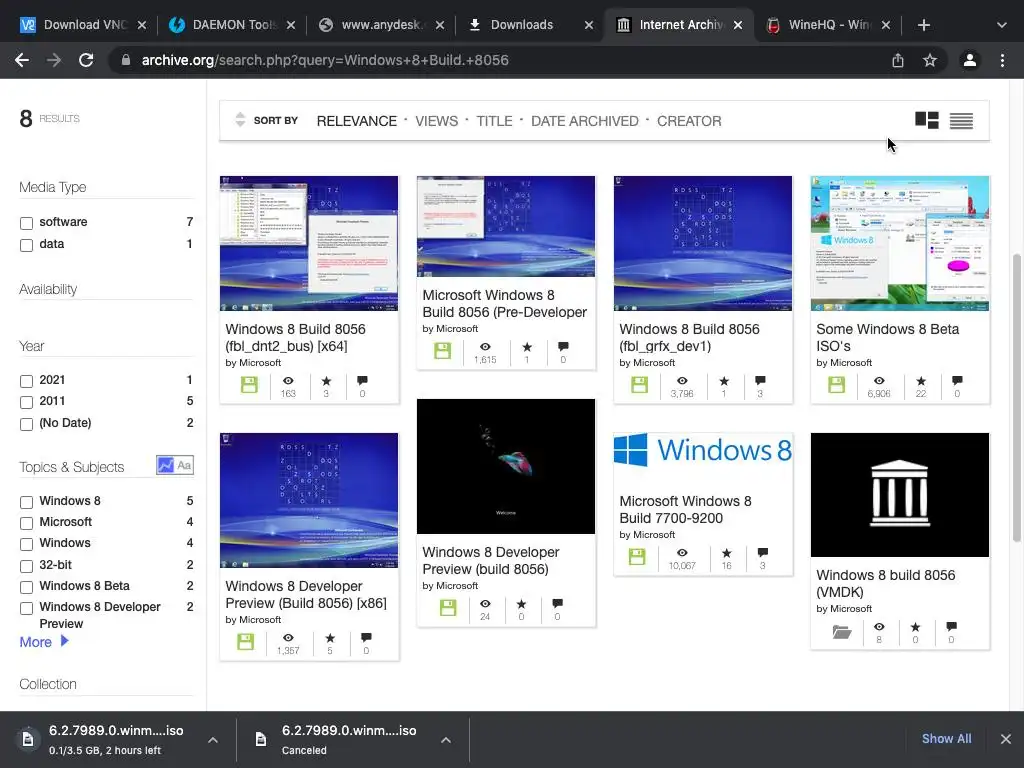Close the WineHQ tab
This screenshot has height=768, width=1024.
(886, 25)
